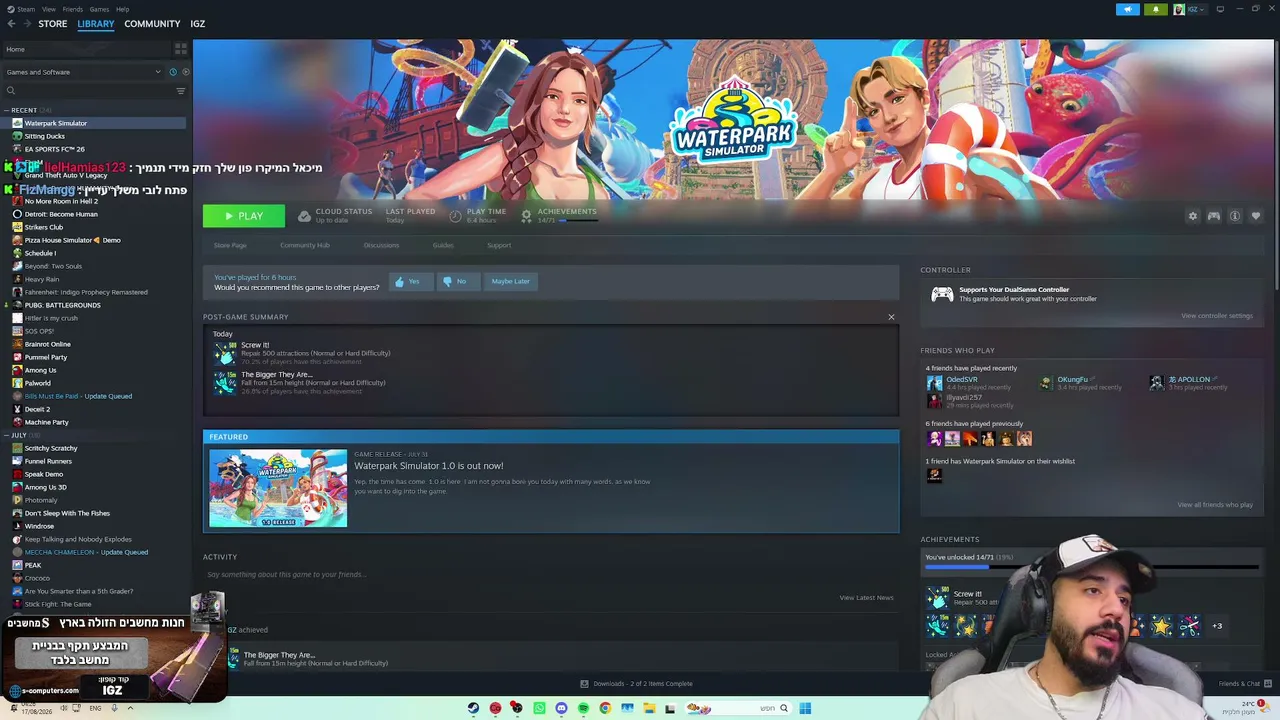Click the green PLAY button

click(x=244, y=216)
